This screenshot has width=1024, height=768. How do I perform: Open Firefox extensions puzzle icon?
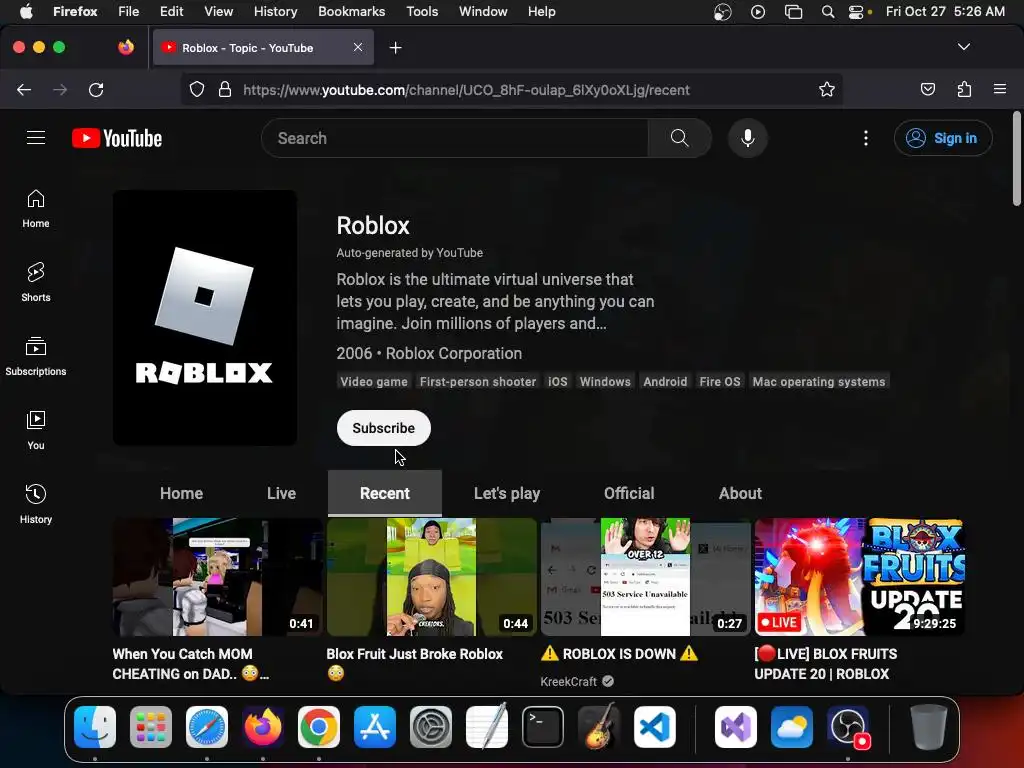point(964,89)
